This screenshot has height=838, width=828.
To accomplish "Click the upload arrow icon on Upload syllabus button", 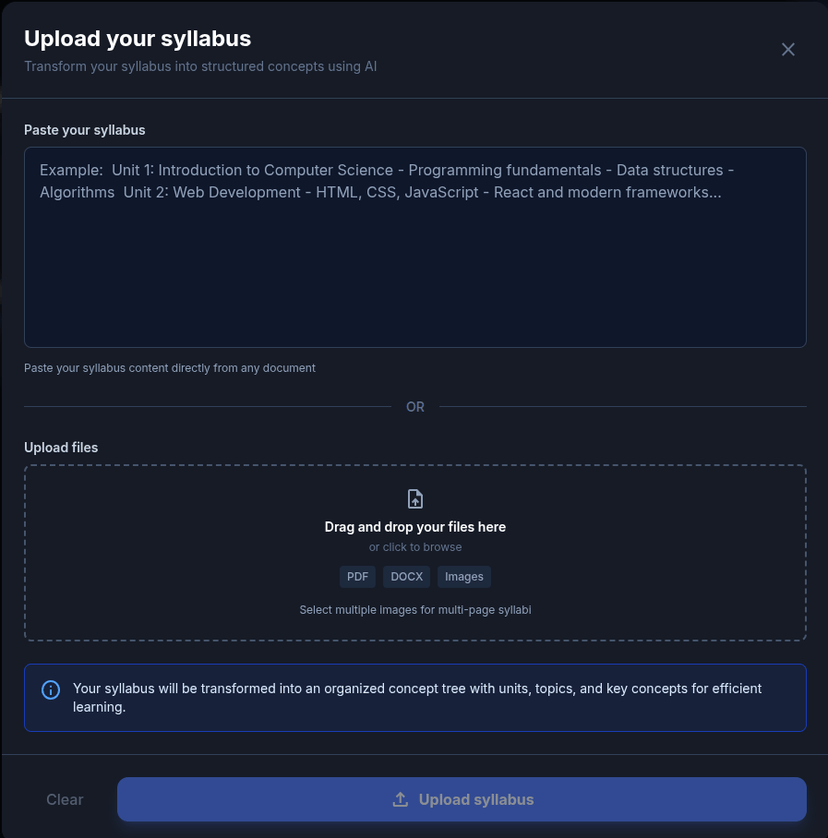I will [x=400, y=800].
